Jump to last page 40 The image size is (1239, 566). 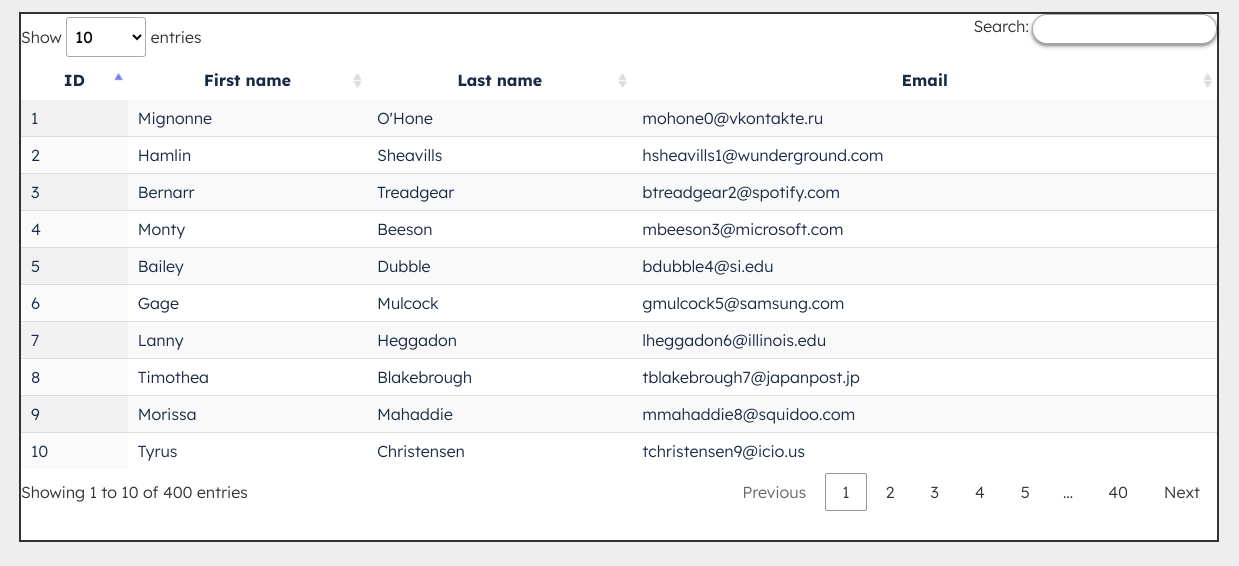[x=1118, y=492]
